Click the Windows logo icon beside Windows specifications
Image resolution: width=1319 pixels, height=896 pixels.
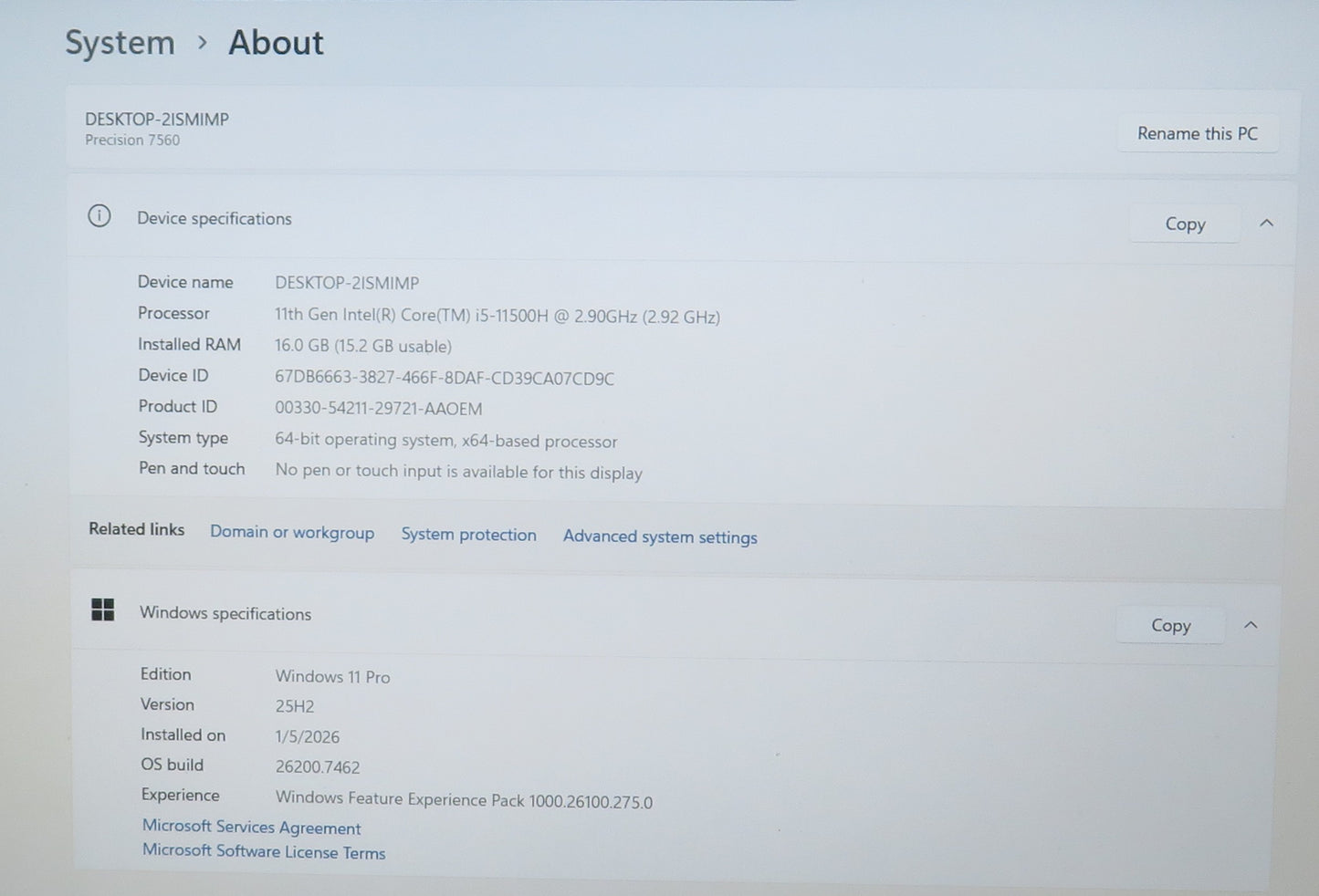tap(103, 610)
